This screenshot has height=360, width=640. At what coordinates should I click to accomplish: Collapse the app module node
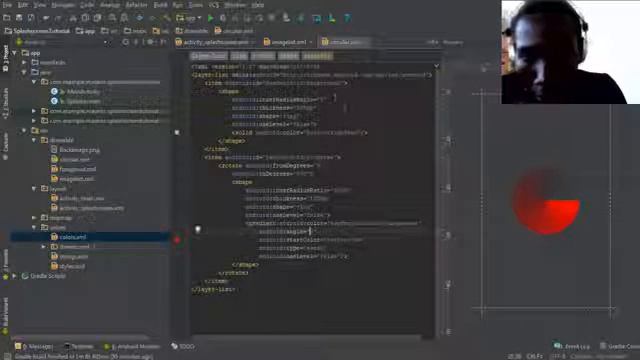tap(14, 53)
